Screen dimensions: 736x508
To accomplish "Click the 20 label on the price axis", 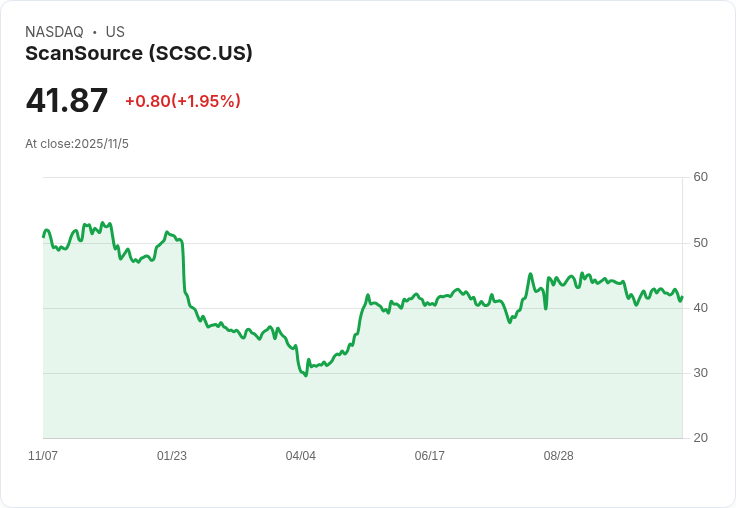I will click(701, 438).
